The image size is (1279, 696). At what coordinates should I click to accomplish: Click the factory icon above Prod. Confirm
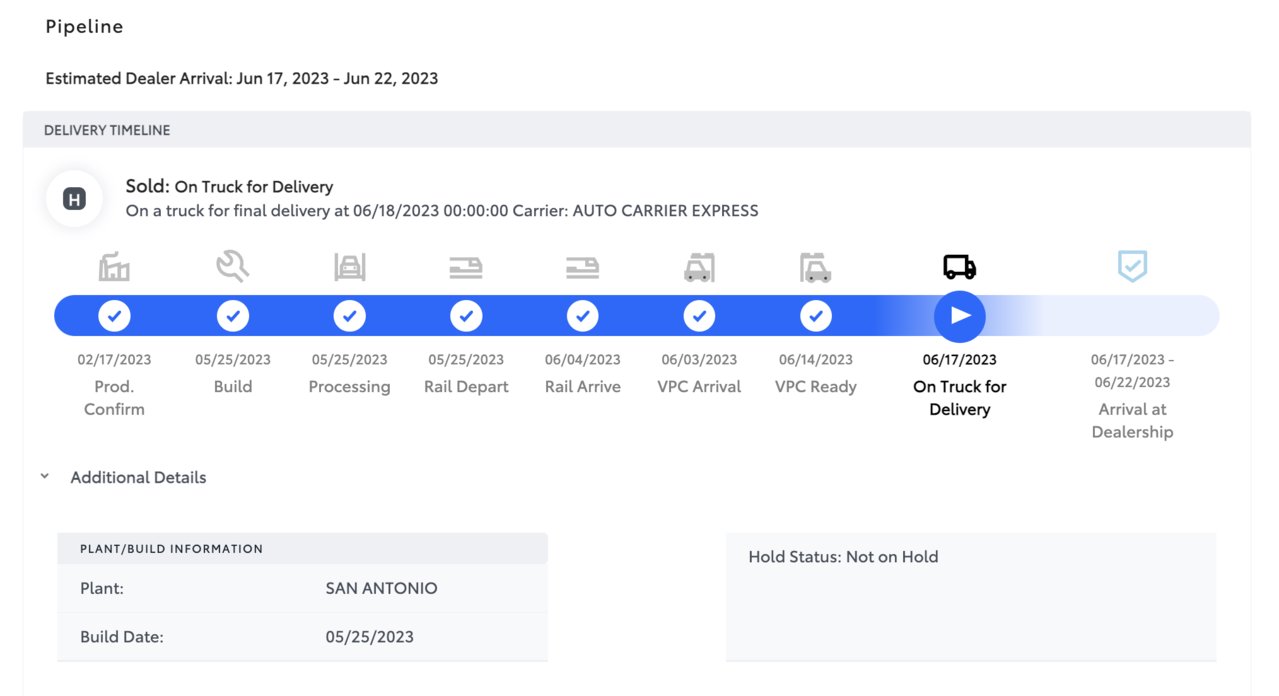point(114,267)
